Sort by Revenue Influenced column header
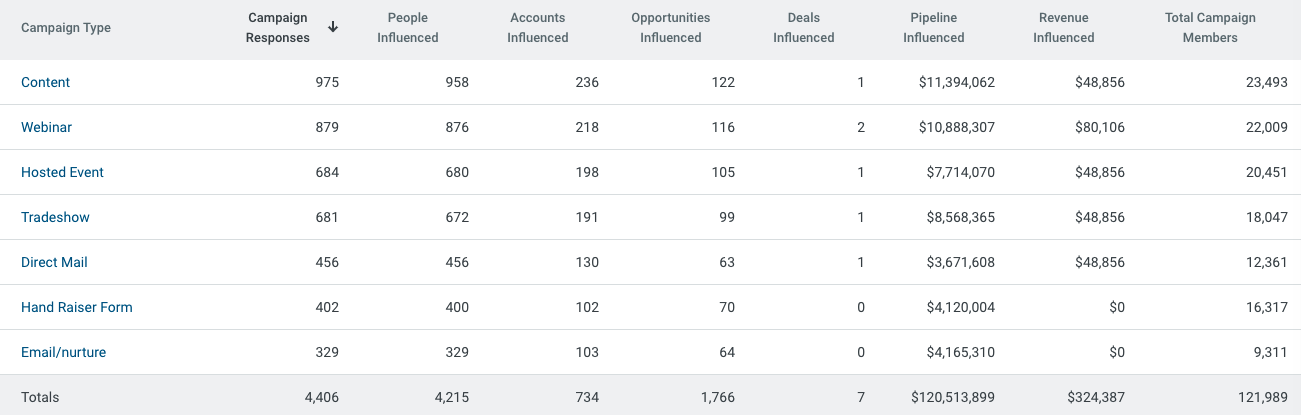The height and width of the screenshot is (415, 1301). tap(1064, 28)
